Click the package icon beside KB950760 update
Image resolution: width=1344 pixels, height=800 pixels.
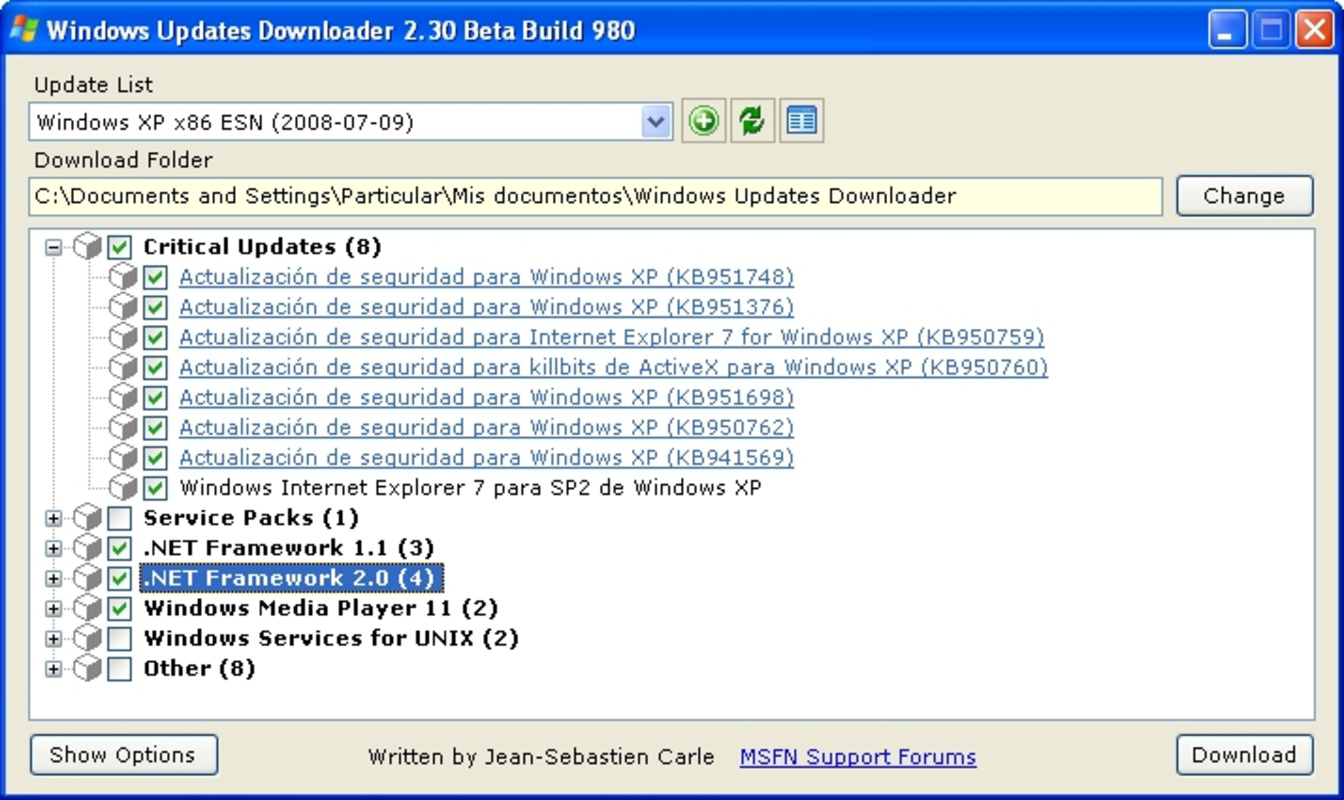click(x=123, y=367)
